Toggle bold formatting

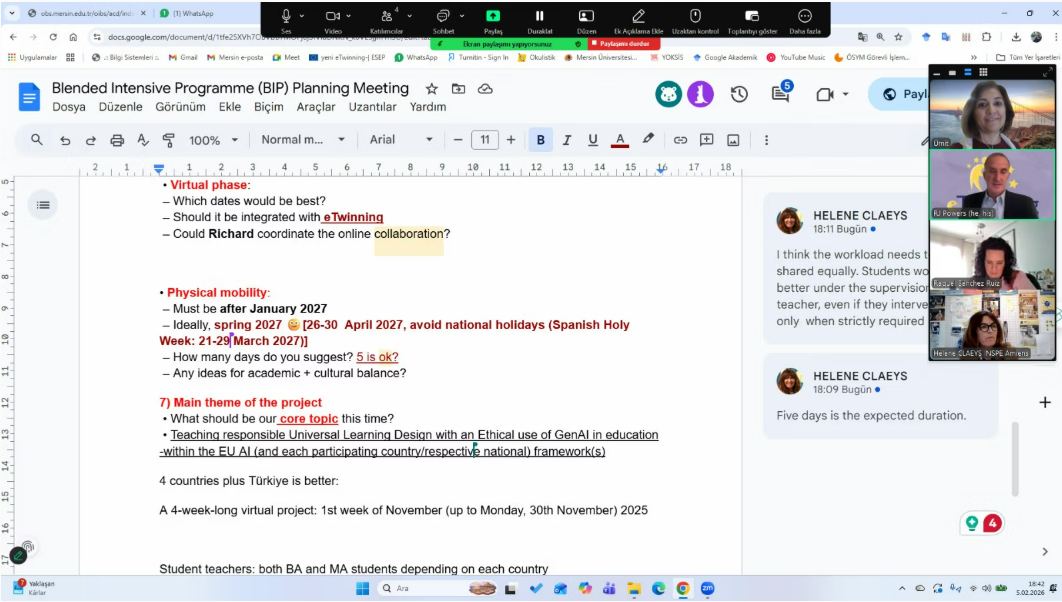pos(541,140)
